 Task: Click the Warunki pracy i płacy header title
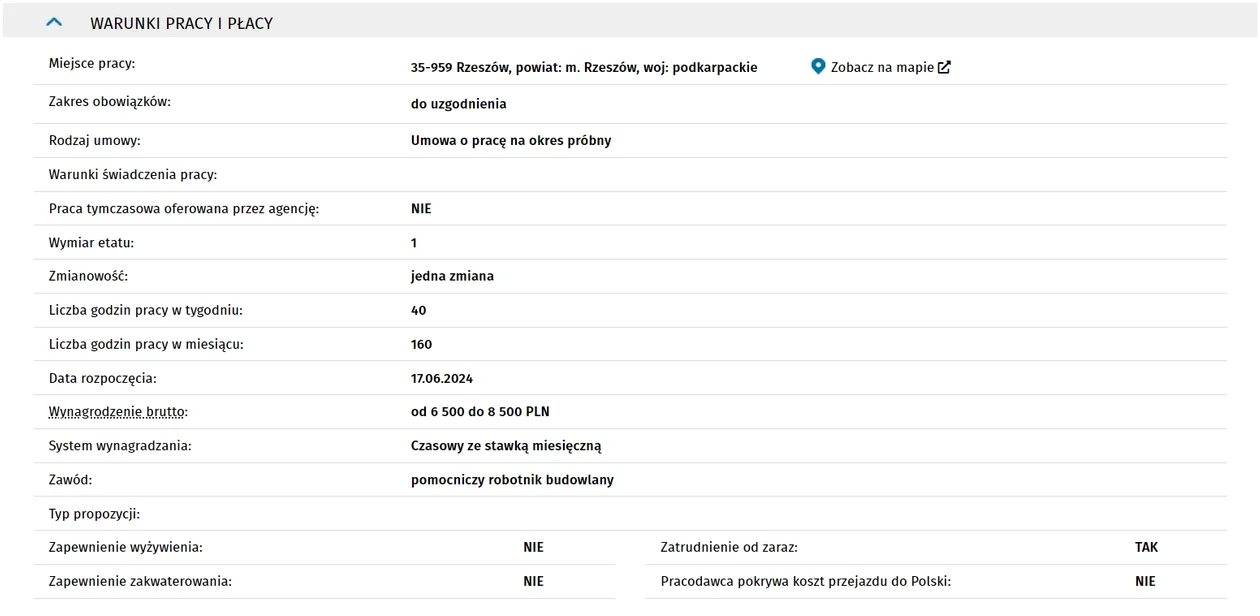[x=181, y=23]
